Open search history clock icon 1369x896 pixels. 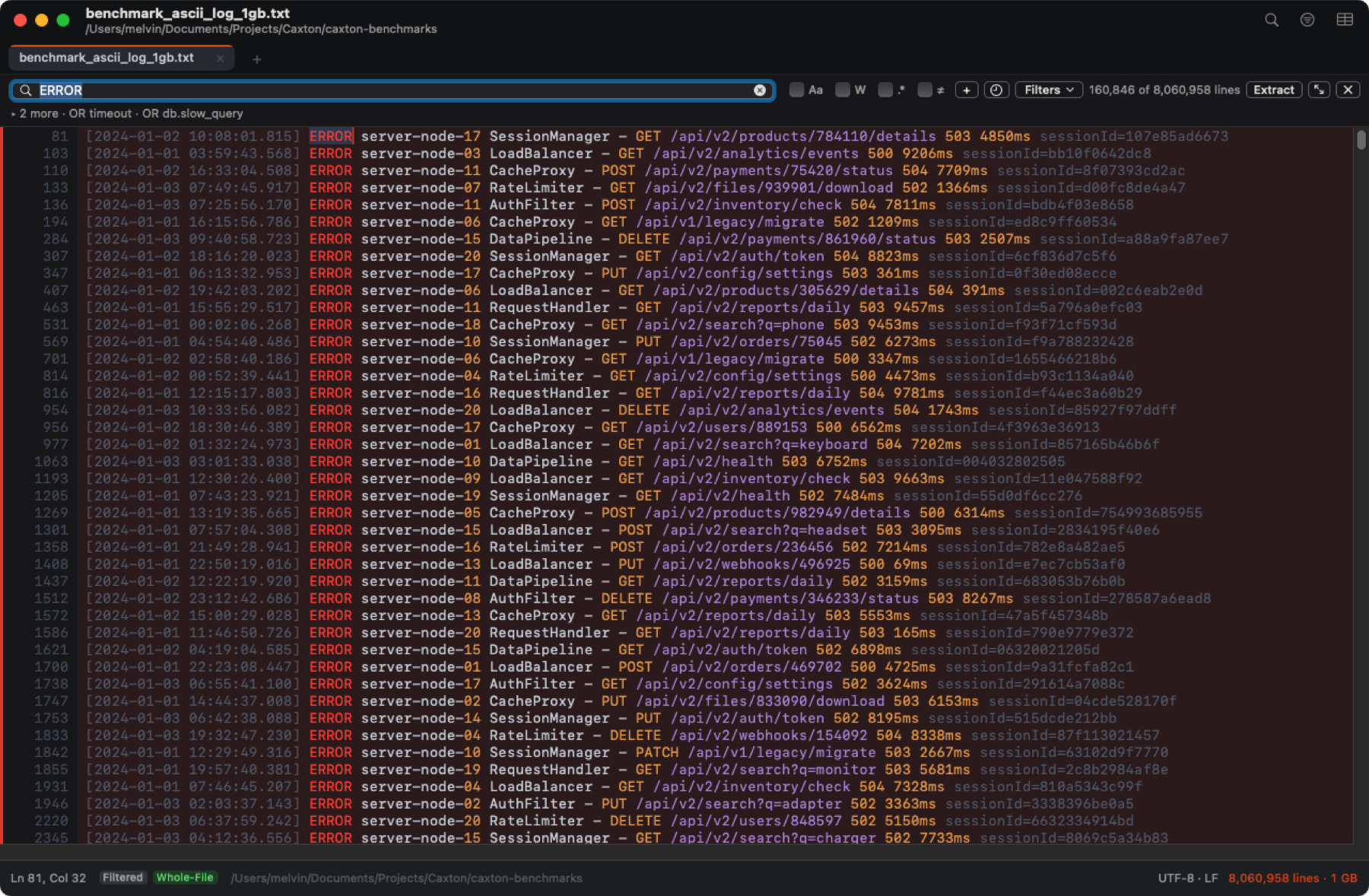pos(996,90)
